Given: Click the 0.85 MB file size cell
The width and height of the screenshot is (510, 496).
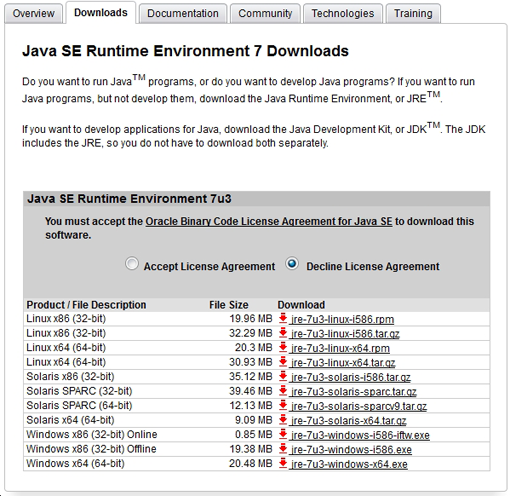Looking at the screenshot, I should tap(254, 434).
